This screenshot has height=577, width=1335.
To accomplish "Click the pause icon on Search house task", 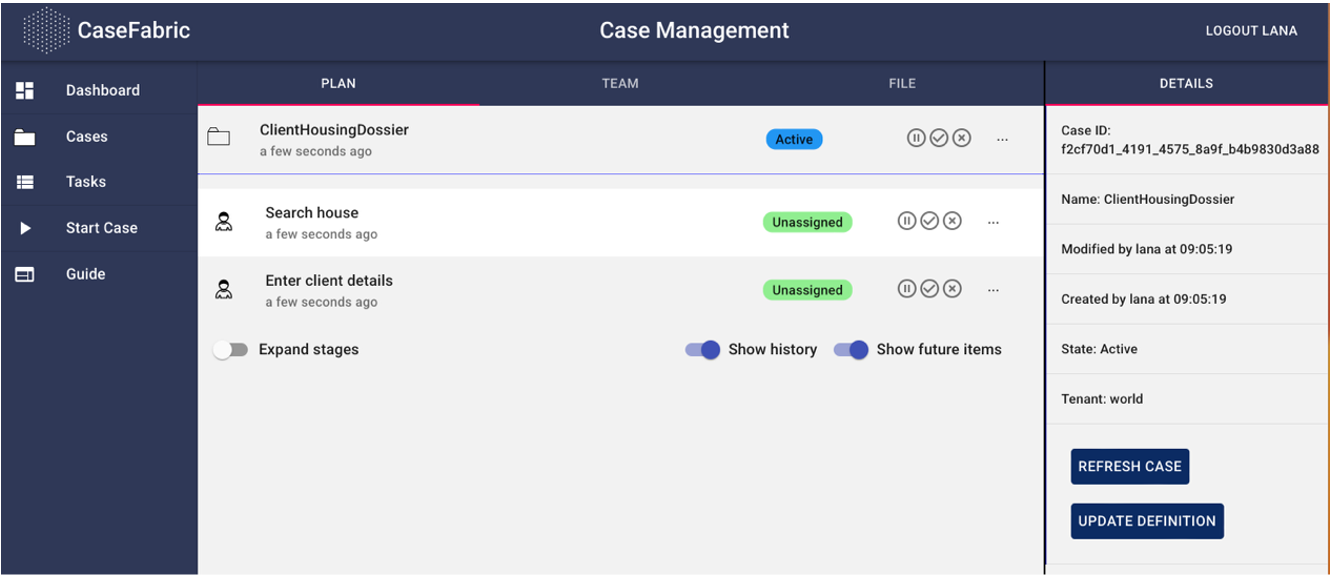I will [906, 221].
